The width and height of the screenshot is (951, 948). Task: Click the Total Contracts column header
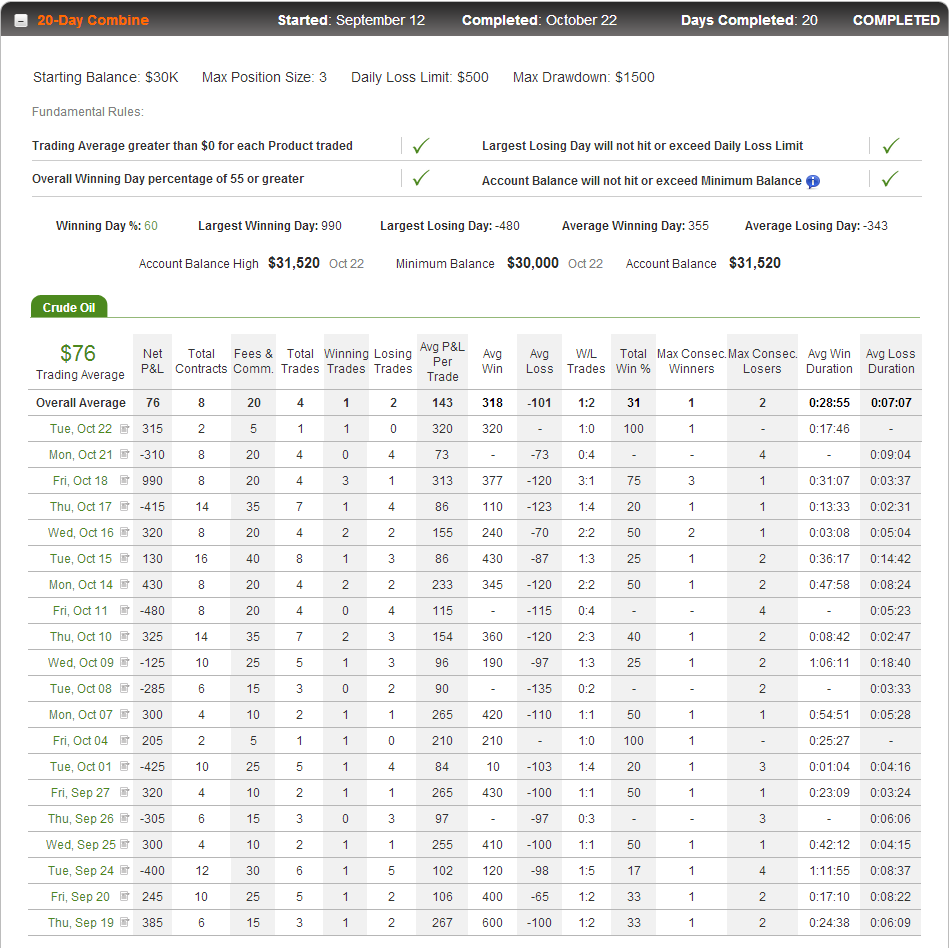201,361
